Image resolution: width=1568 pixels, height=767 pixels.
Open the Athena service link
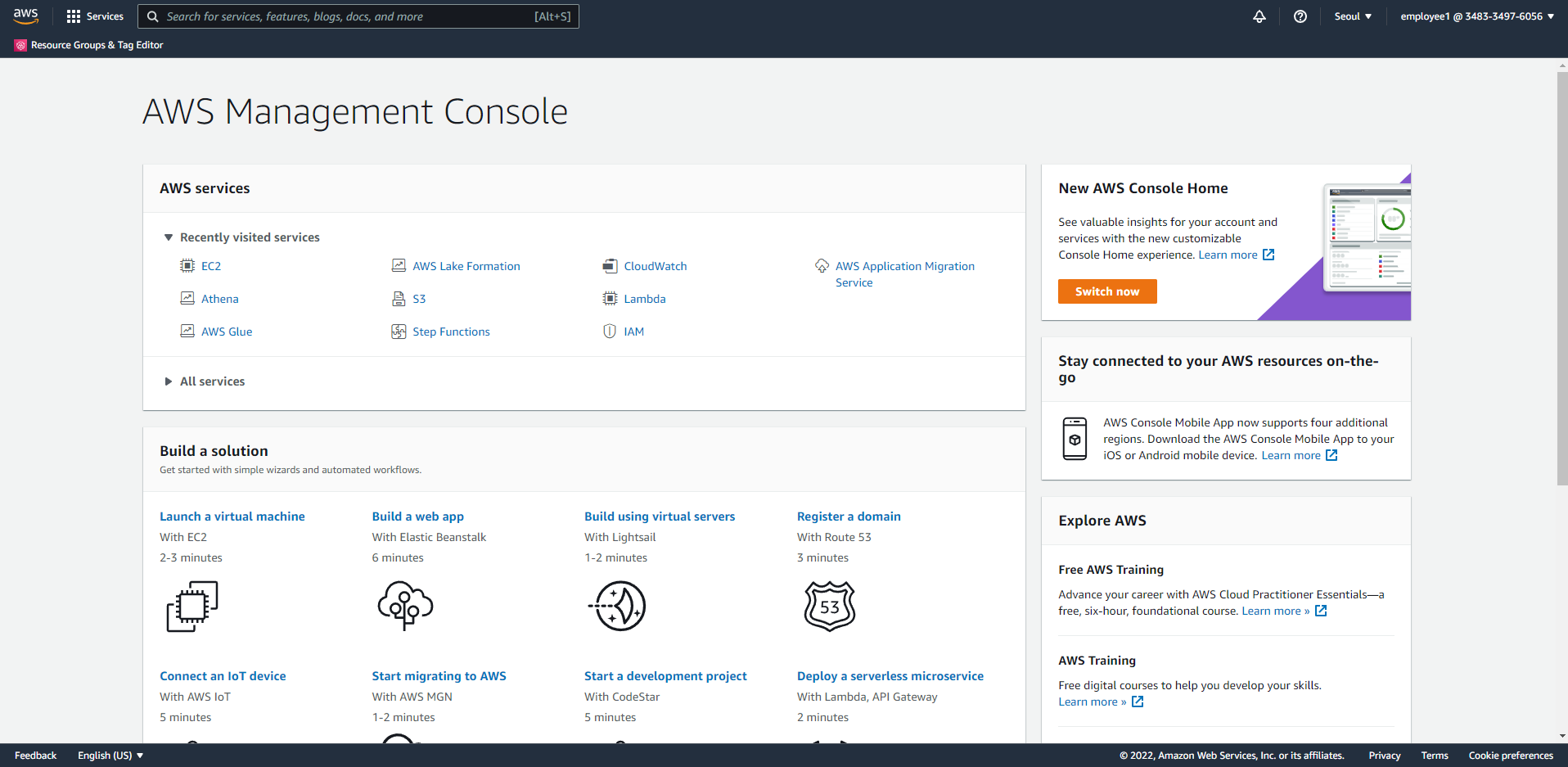220,299
